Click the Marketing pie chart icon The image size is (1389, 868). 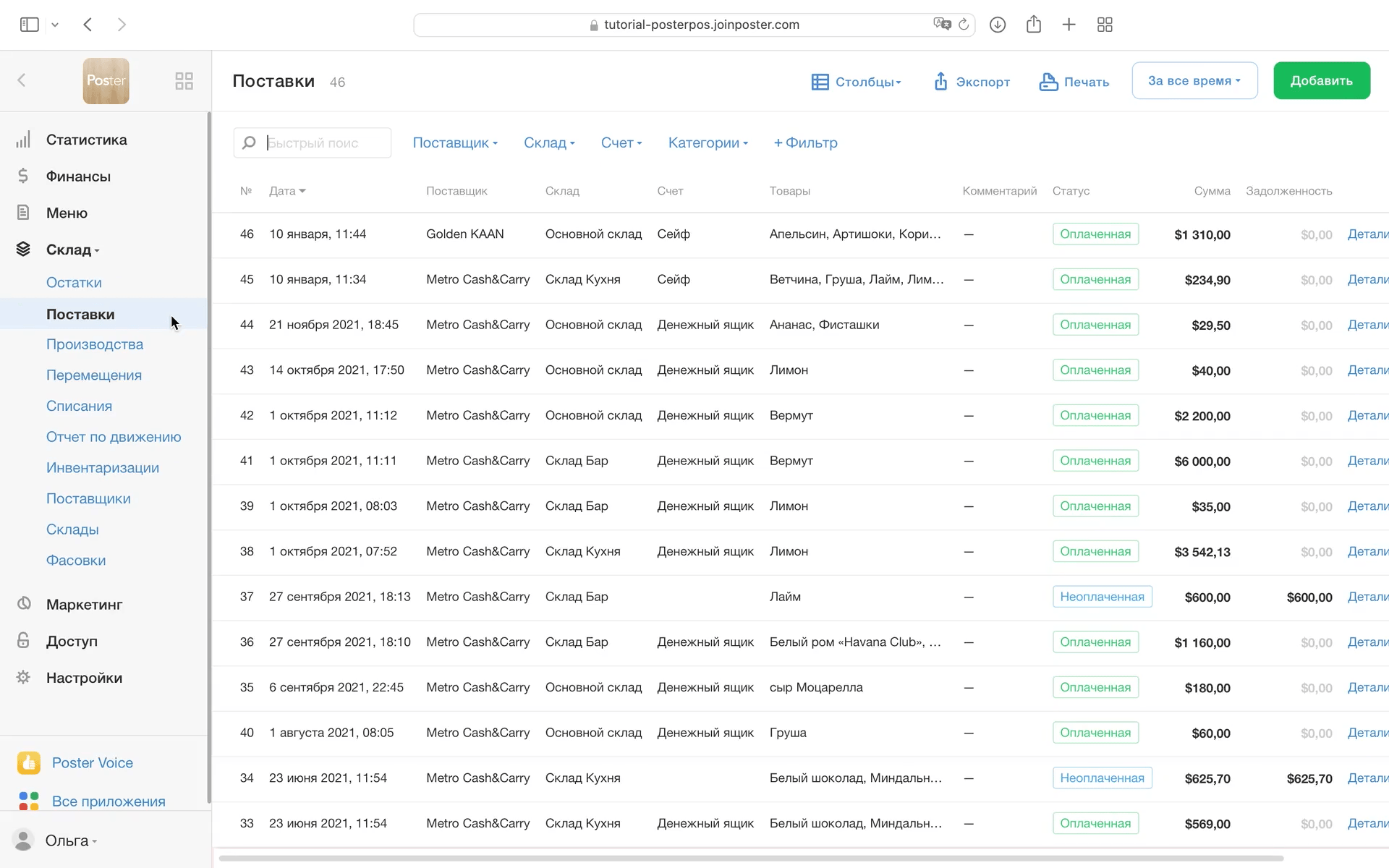coord(23,603)
